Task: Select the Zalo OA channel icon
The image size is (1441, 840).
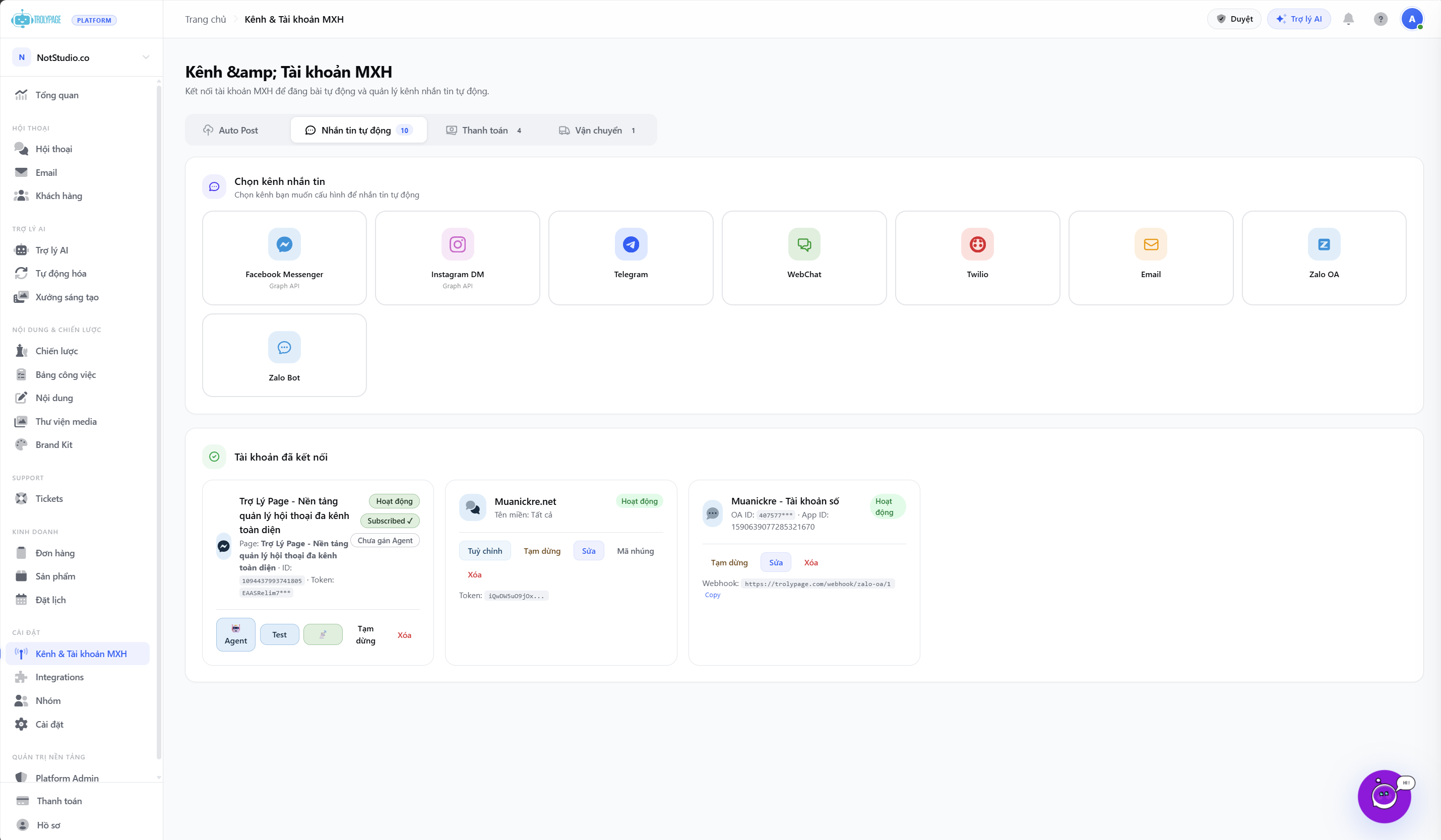Action: [1324, 244]
